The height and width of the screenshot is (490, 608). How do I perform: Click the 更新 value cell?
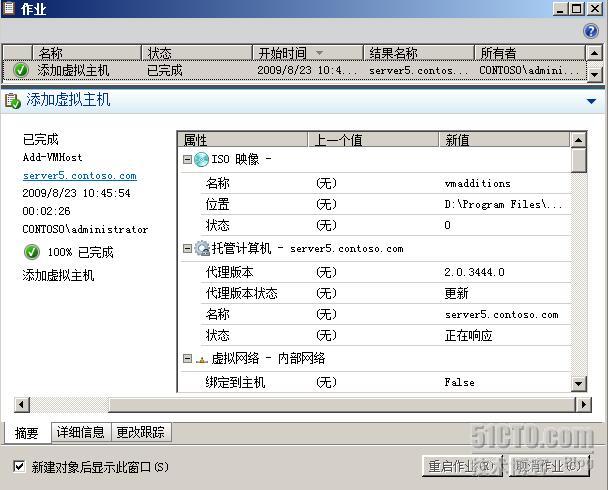(x=456, y=293)
